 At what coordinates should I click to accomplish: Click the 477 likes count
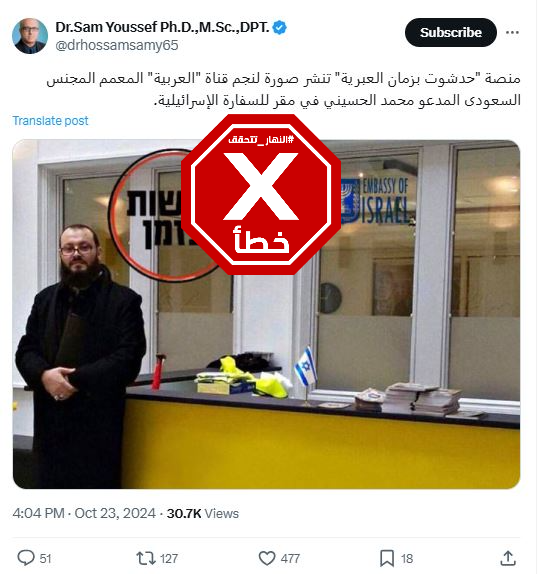pos(290,559)
